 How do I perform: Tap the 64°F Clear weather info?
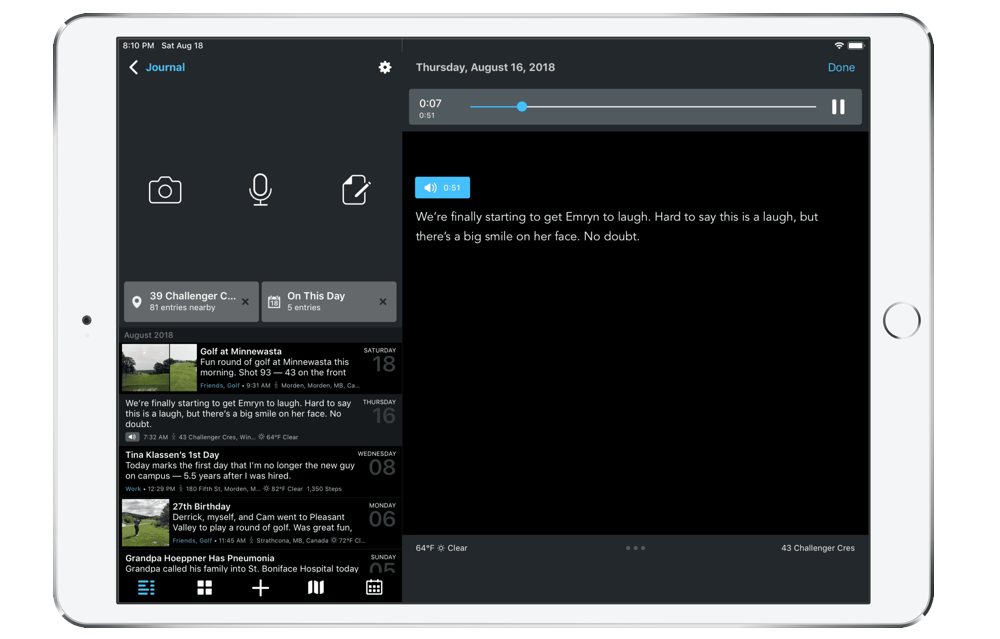[441, 548]
